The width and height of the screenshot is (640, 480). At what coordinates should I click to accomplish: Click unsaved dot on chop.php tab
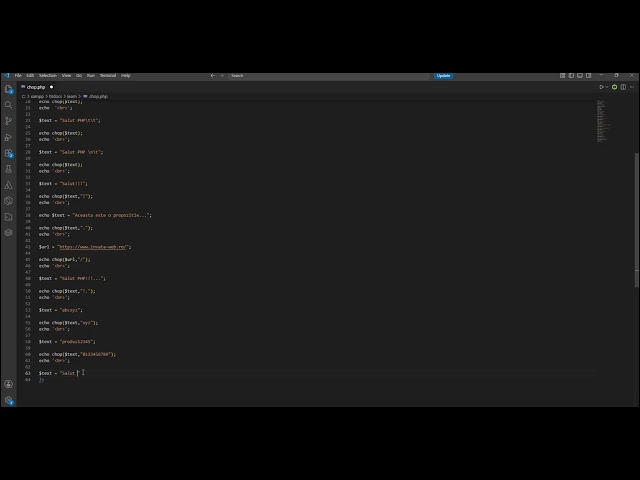click(51, 87)
